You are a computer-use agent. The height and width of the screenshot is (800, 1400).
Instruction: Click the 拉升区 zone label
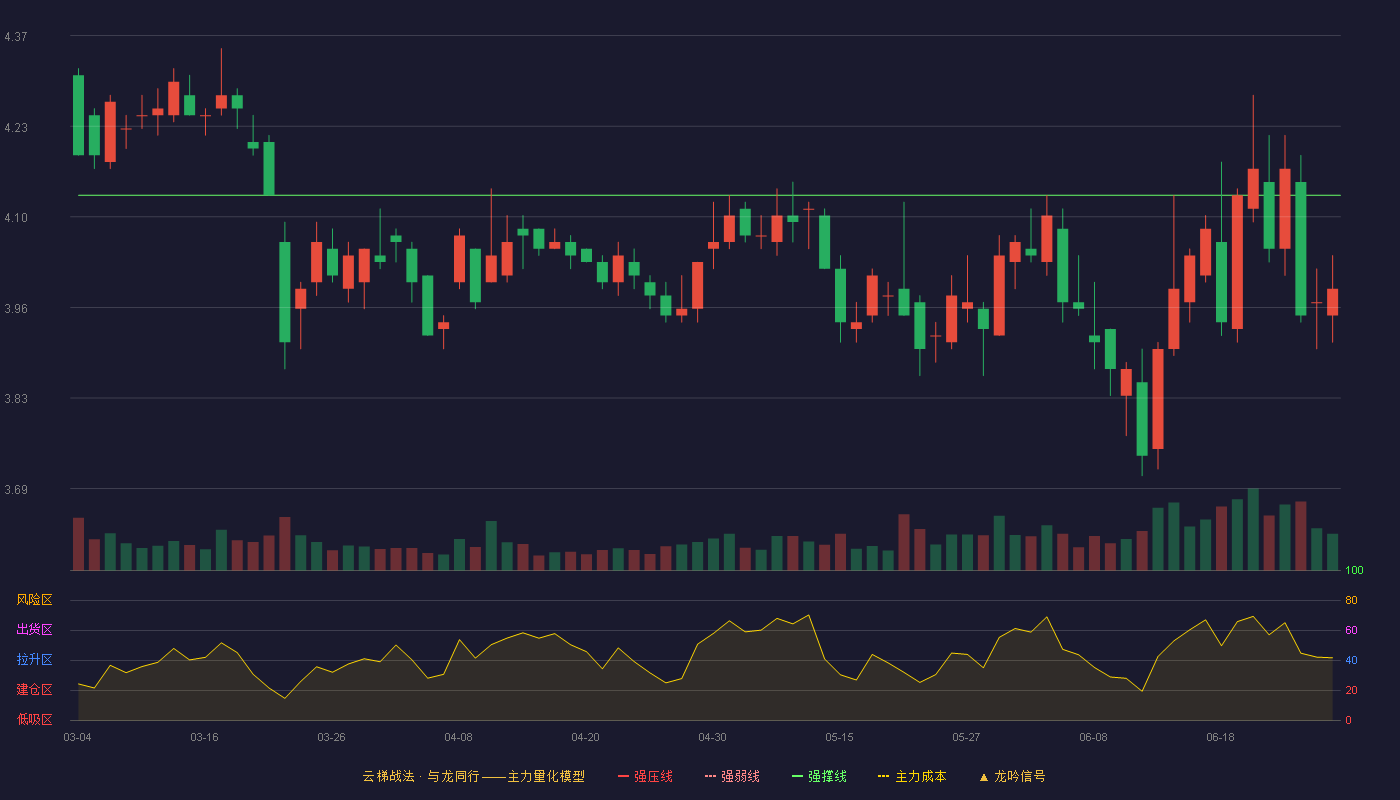(35, 660)
